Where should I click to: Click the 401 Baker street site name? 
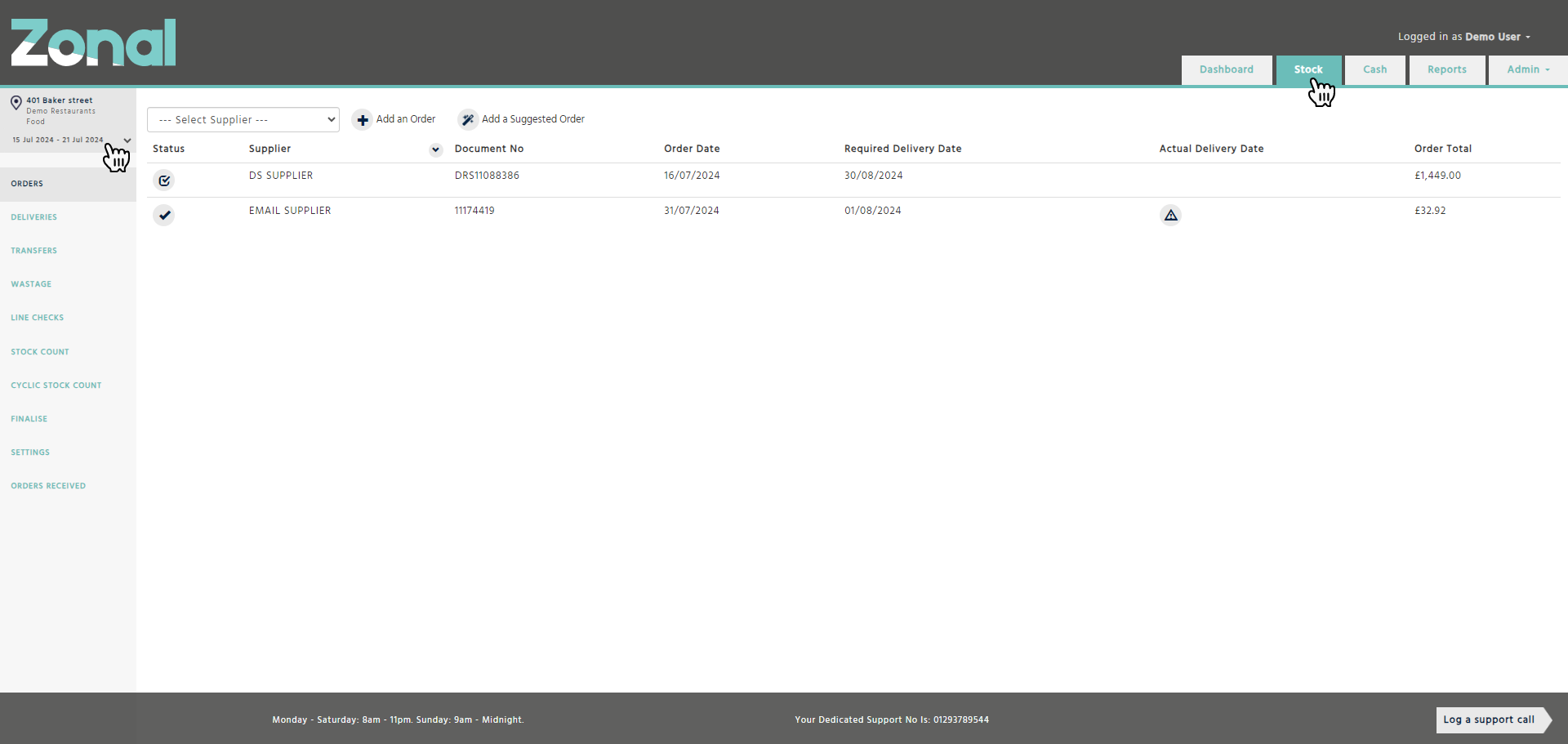(x=60, y=100)
